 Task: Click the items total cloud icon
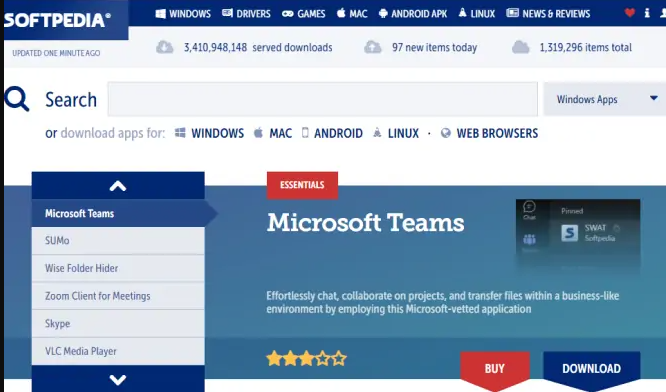(x=520, y=47)
